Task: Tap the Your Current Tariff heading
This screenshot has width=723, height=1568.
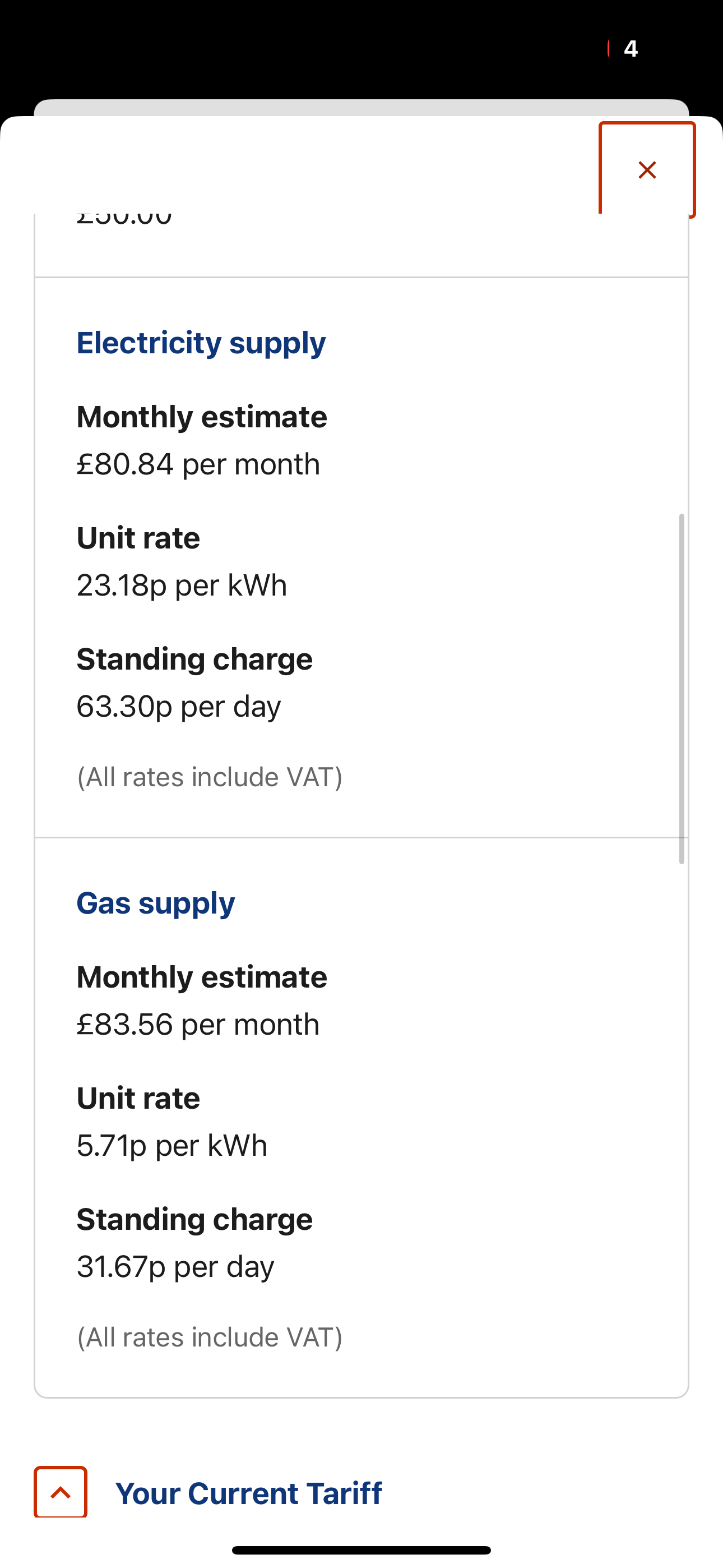Action: pyautogui.click(x=248, y=1493)
